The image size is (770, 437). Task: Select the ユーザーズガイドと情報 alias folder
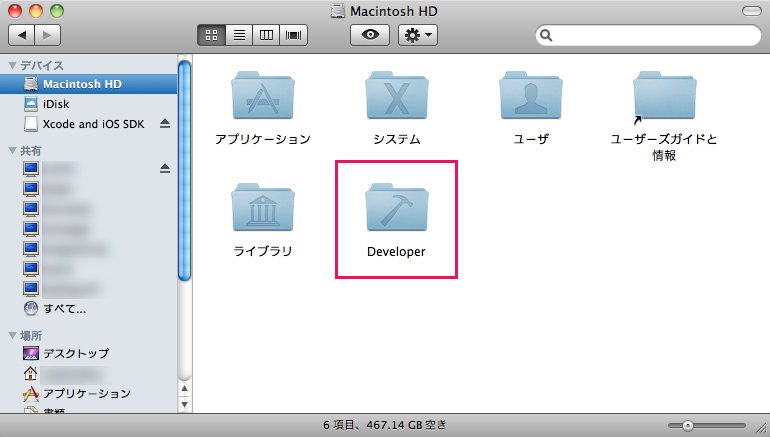(x=664, y=95)
